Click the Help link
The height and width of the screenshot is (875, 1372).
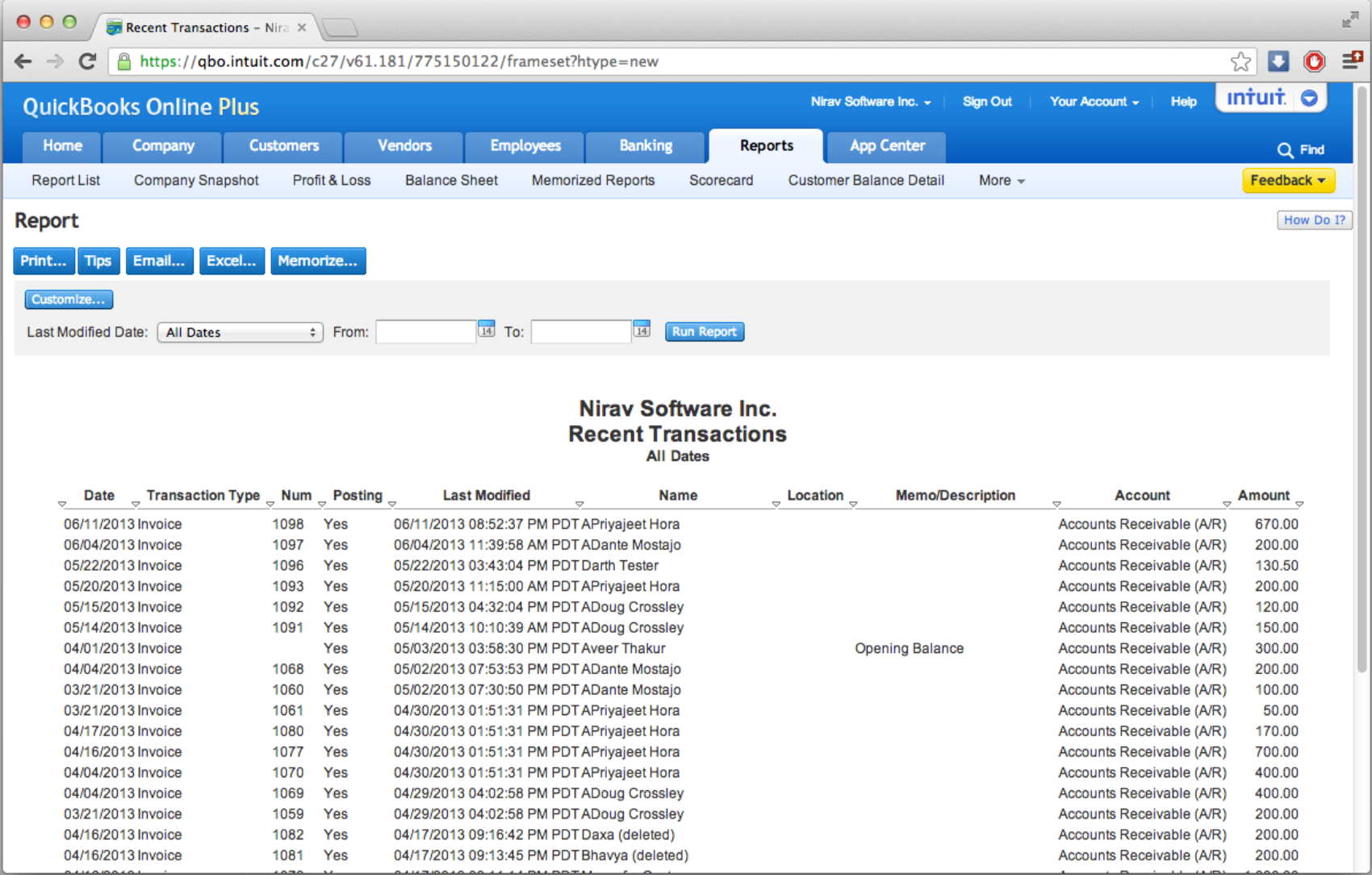click(1184, 102)
